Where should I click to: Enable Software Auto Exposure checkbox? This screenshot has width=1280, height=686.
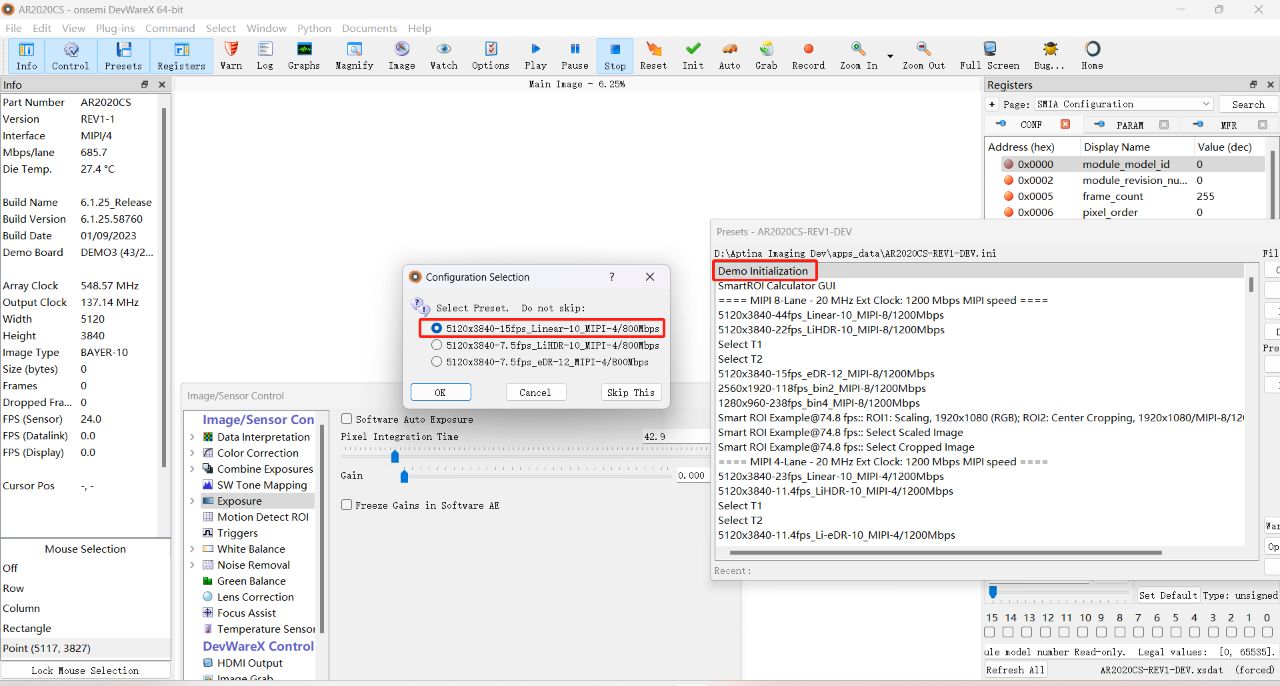(347, 419)
